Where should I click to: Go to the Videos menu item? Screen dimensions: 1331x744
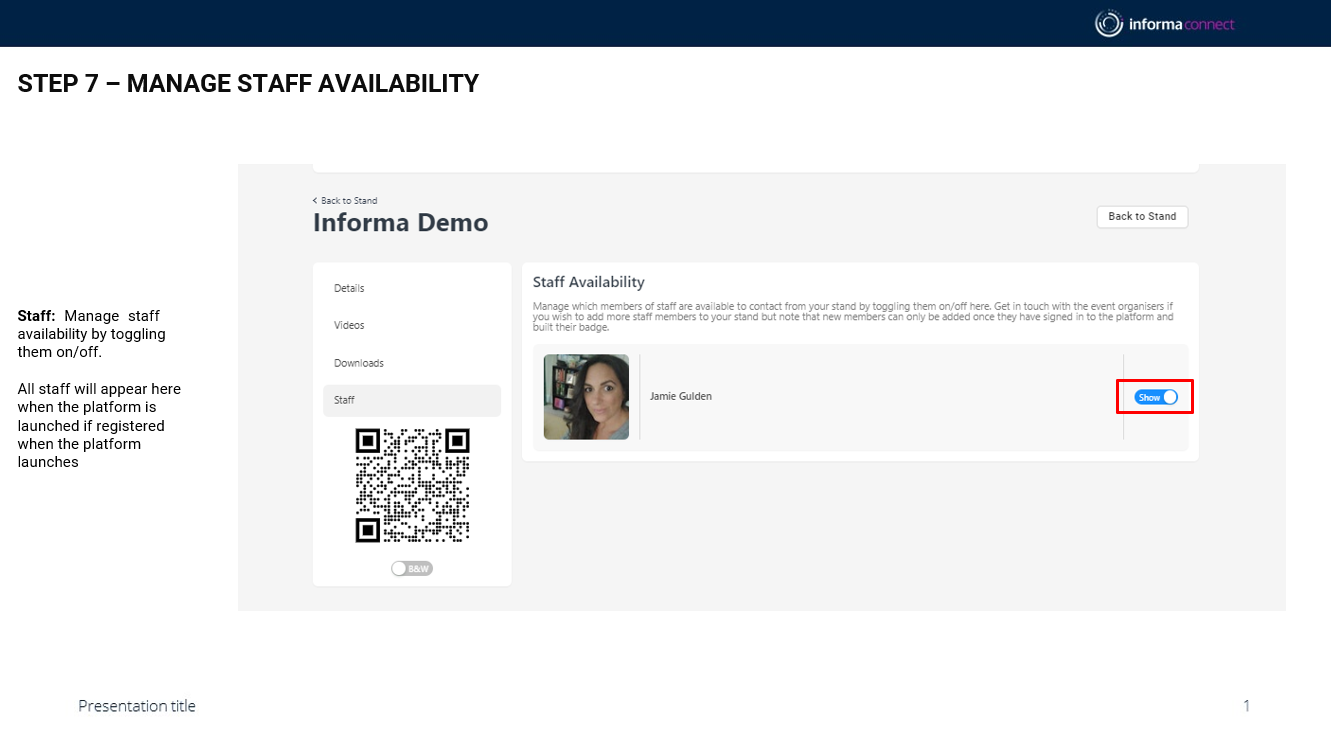point(349,325)
